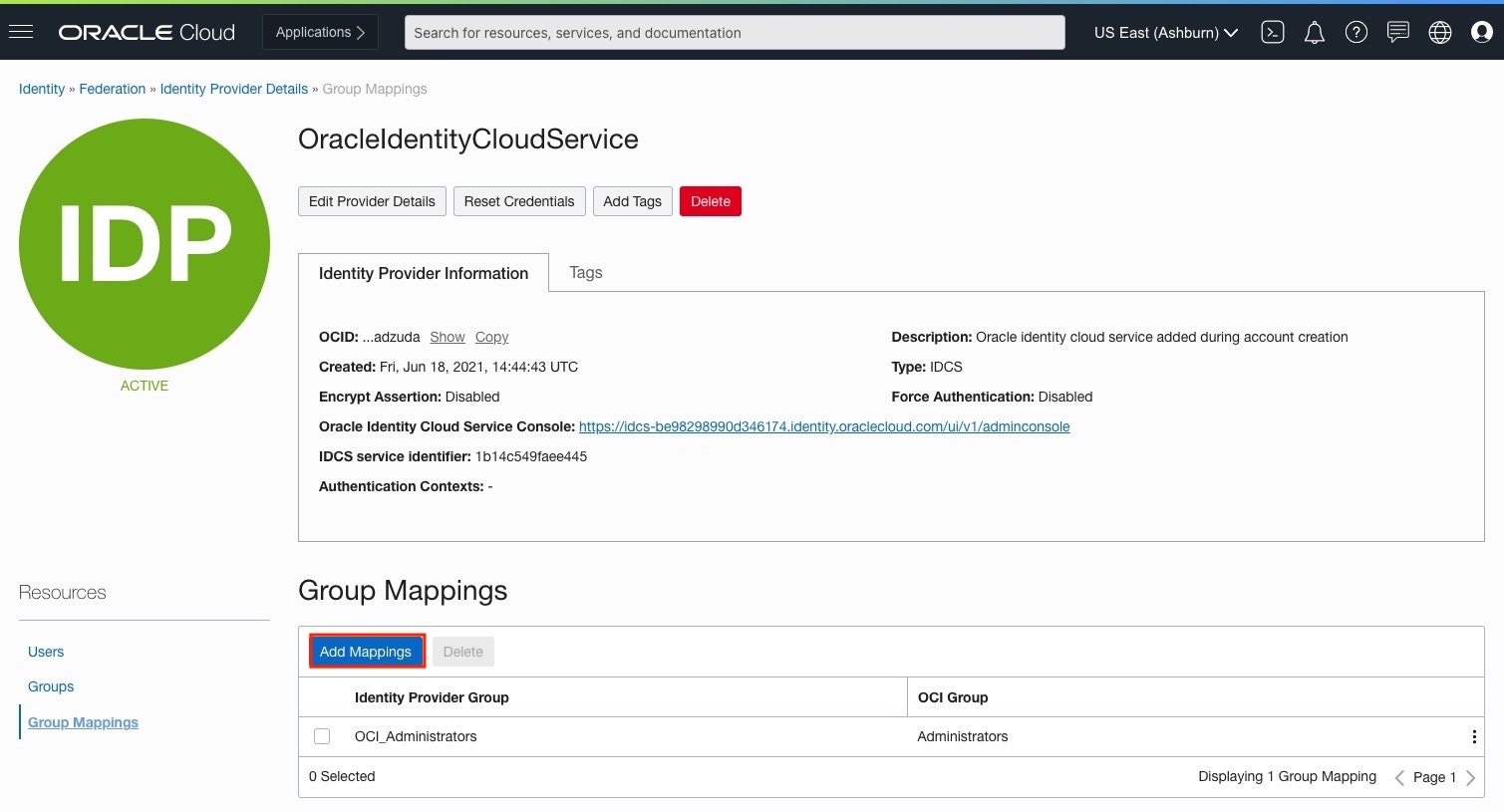
Task: Open the support chat icon
Action: [1398, 32]
